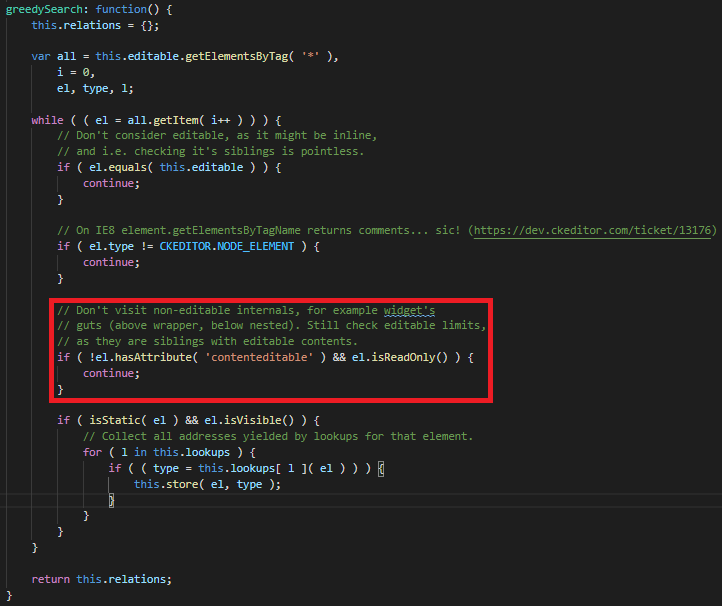
Task: Click the while keyword
Action: 47,120
